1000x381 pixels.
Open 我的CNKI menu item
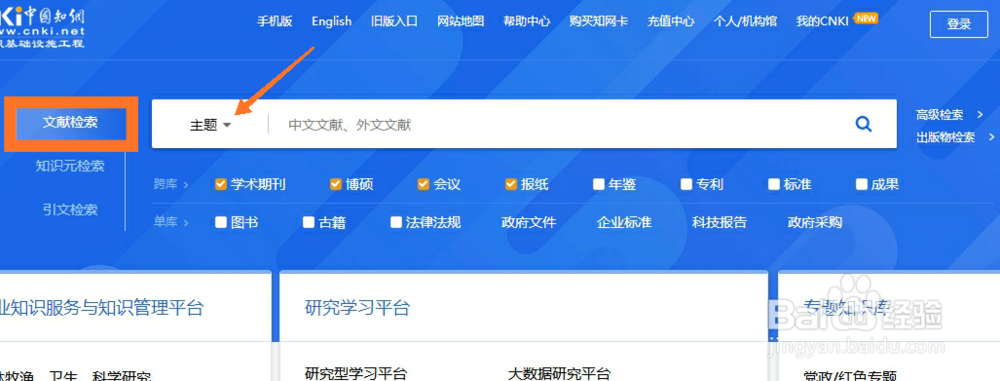tap(822, 21)
